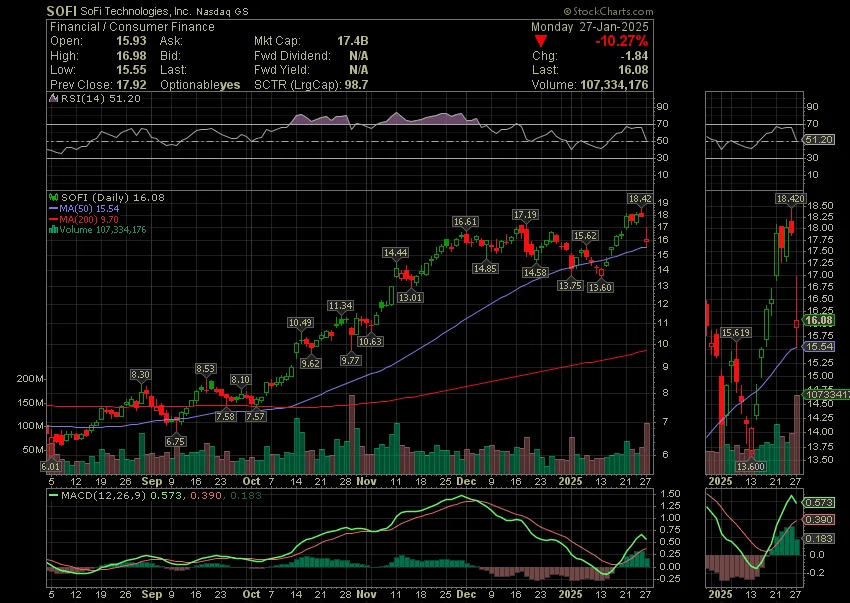Click the 14.44 price label

[395, 253]
